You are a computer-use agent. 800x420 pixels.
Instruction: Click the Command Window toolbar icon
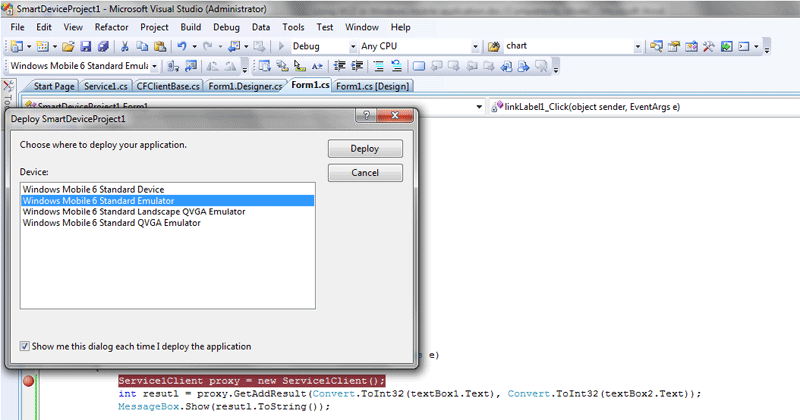point(744,46)
